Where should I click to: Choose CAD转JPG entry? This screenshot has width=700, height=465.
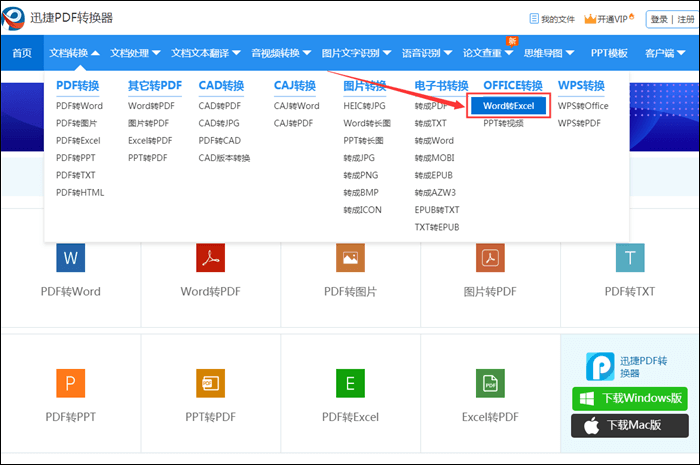click(x=219, y=123)
